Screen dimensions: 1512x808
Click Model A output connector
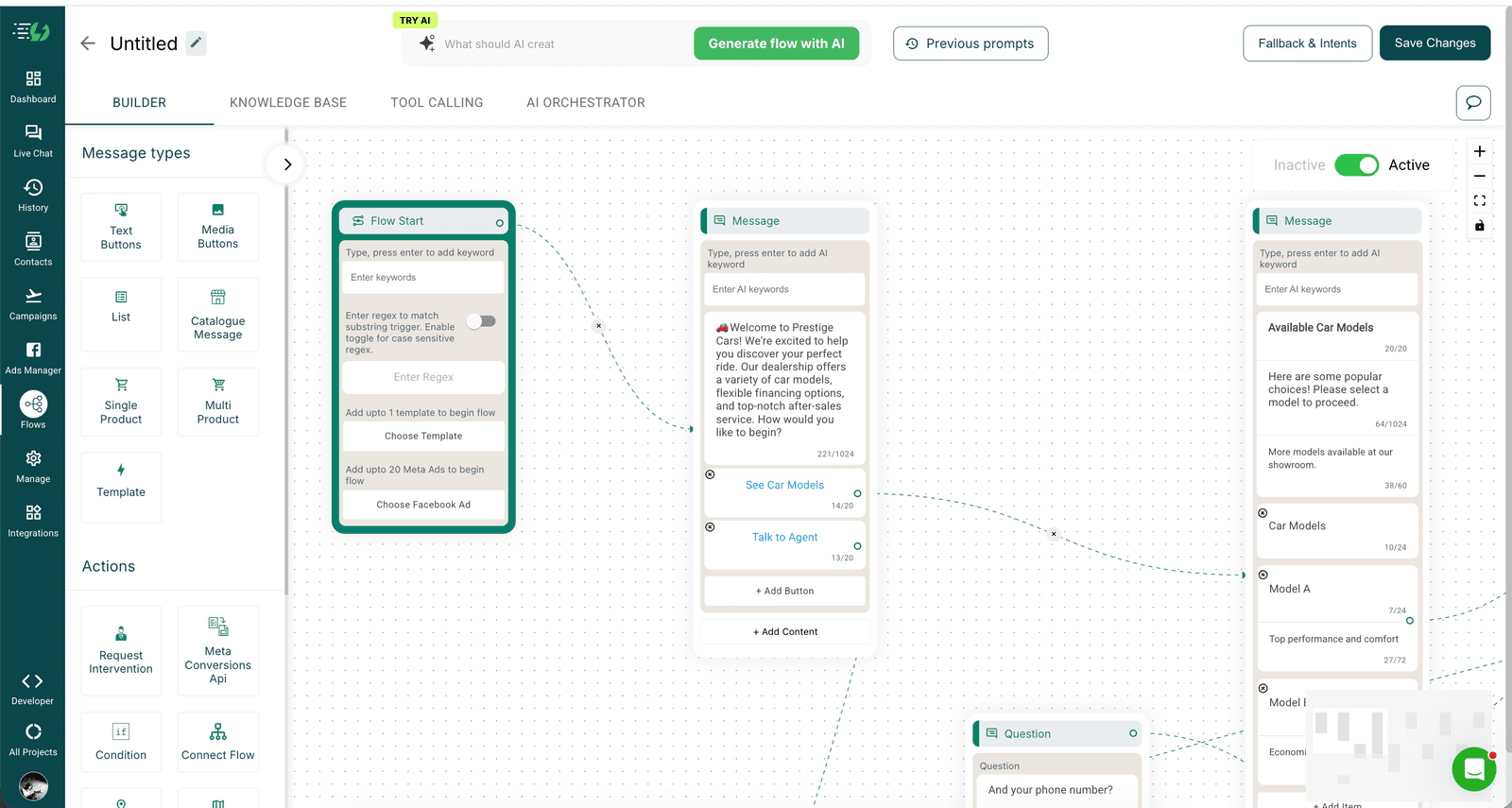point(1410,621)
